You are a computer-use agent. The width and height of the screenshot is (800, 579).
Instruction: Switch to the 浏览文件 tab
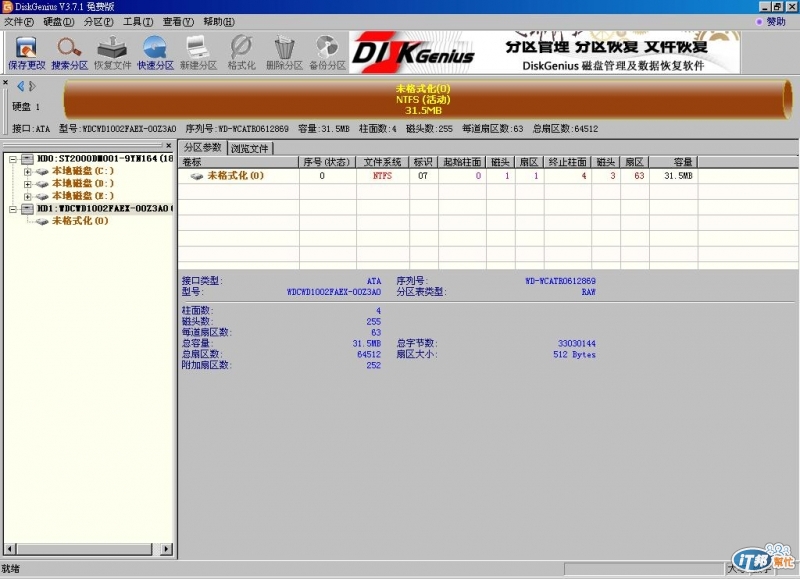249,148
